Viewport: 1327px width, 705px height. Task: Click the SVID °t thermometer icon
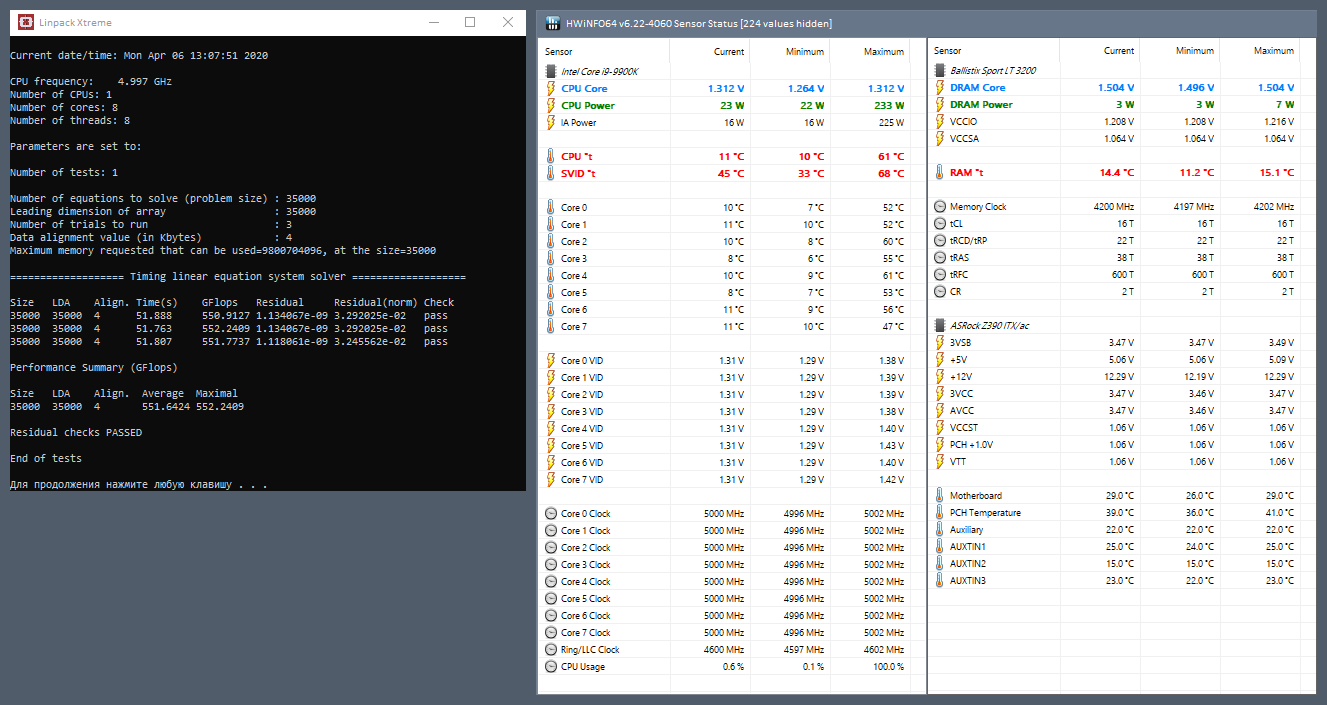[550, 173]
